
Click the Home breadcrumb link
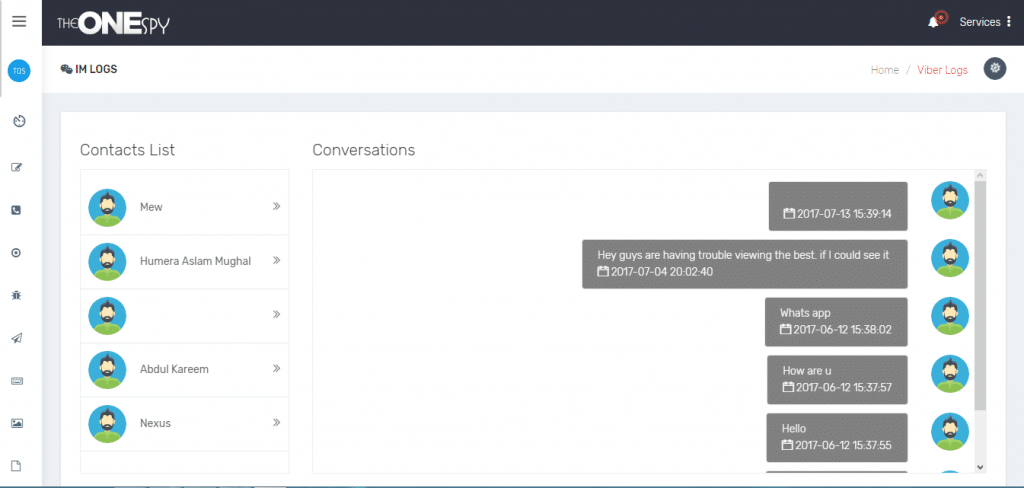(884, 70)
